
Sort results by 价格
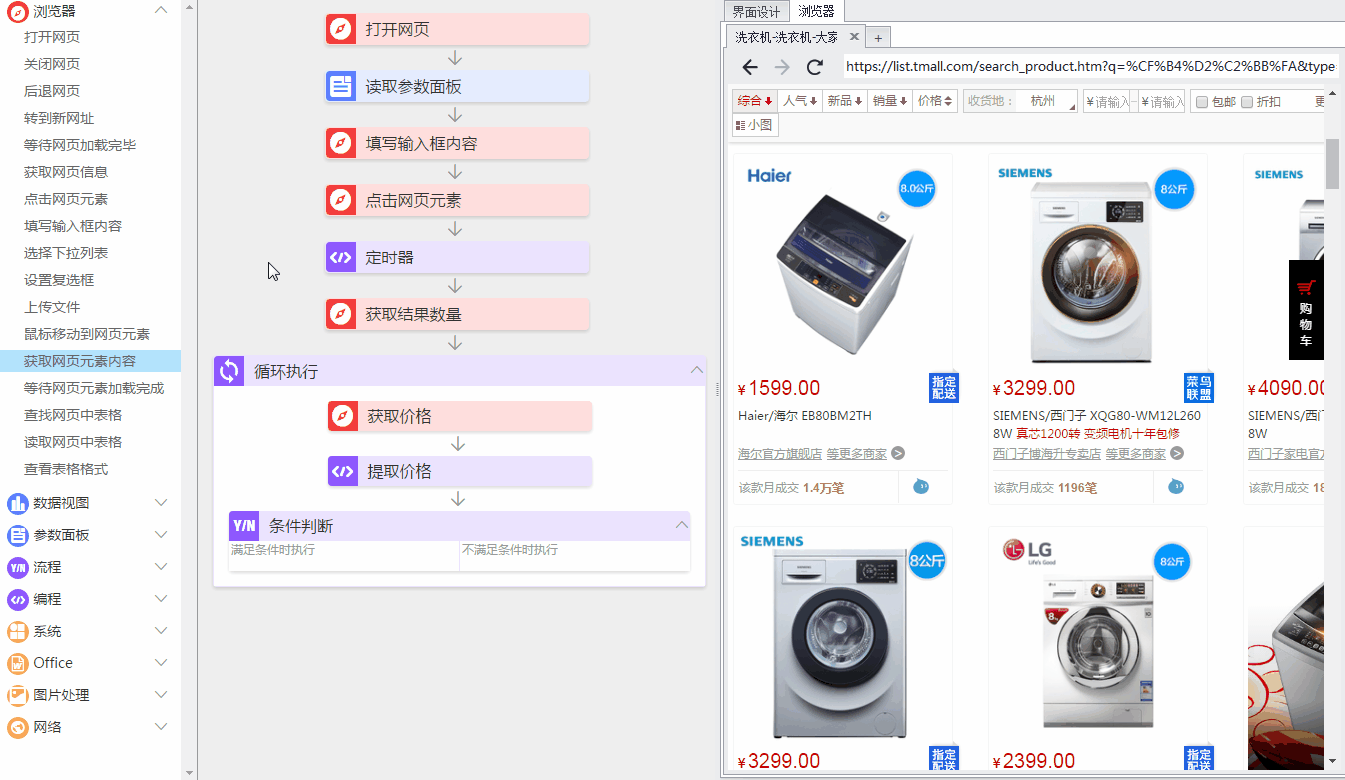click(x=936, y=101)
